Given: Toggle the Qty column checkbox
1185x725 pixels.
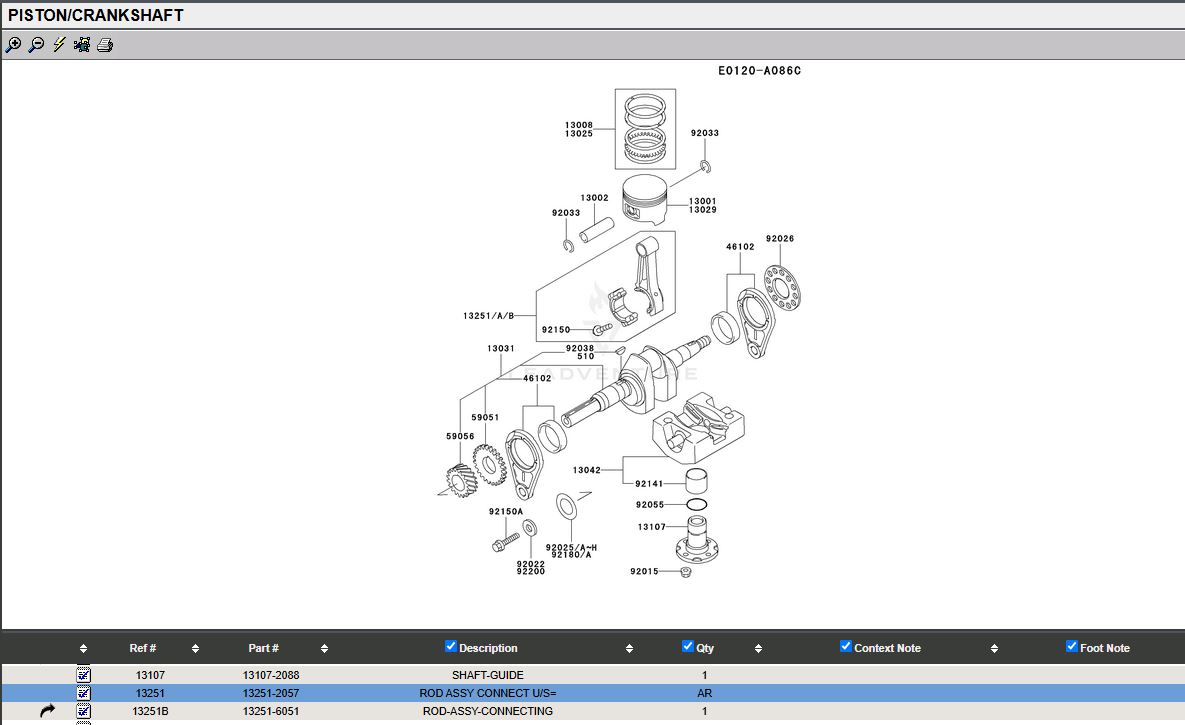Looking at the screenshot, I should [687, 647].
